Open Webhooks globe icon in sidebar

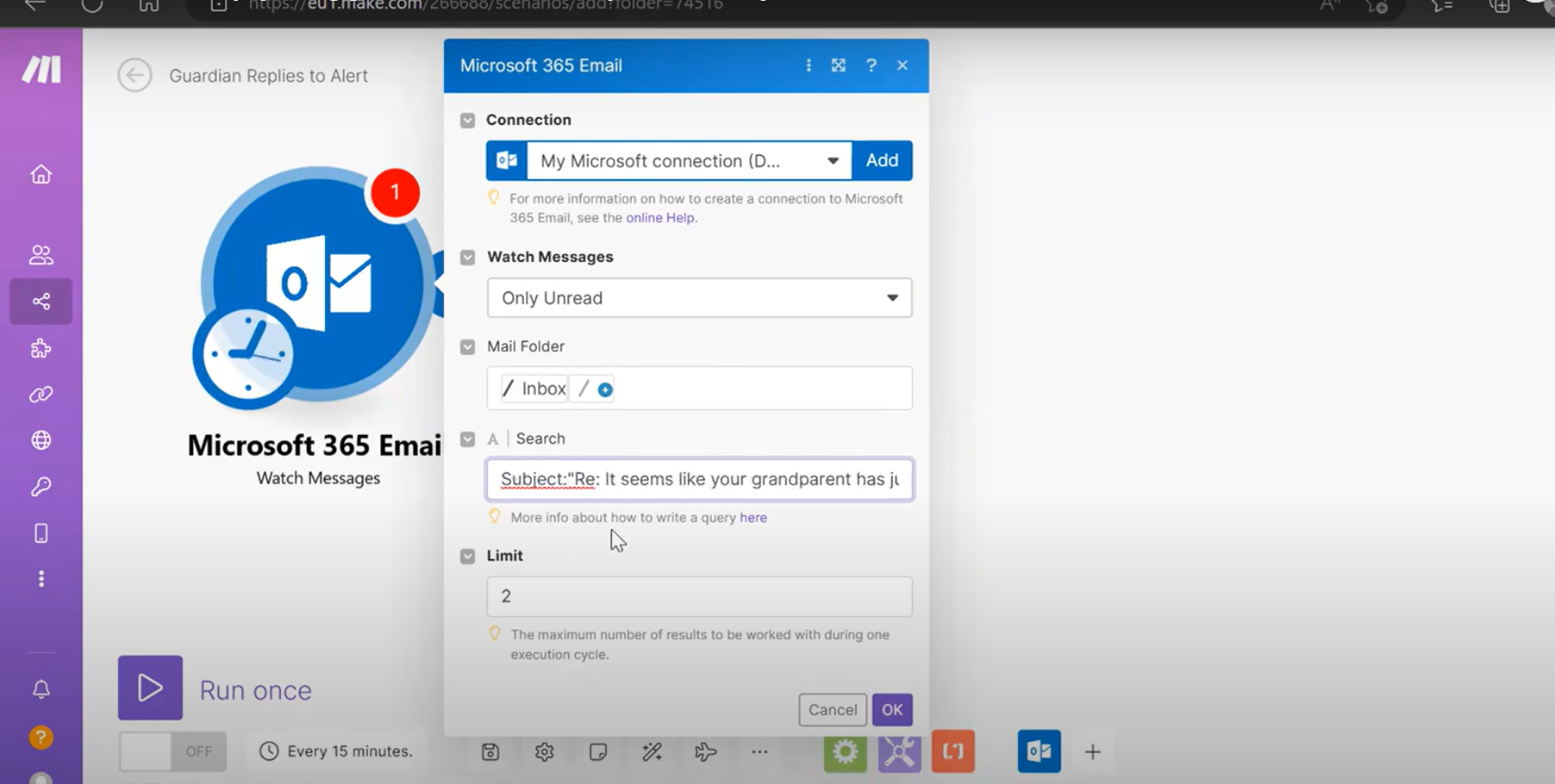click(x=41, y=440)
